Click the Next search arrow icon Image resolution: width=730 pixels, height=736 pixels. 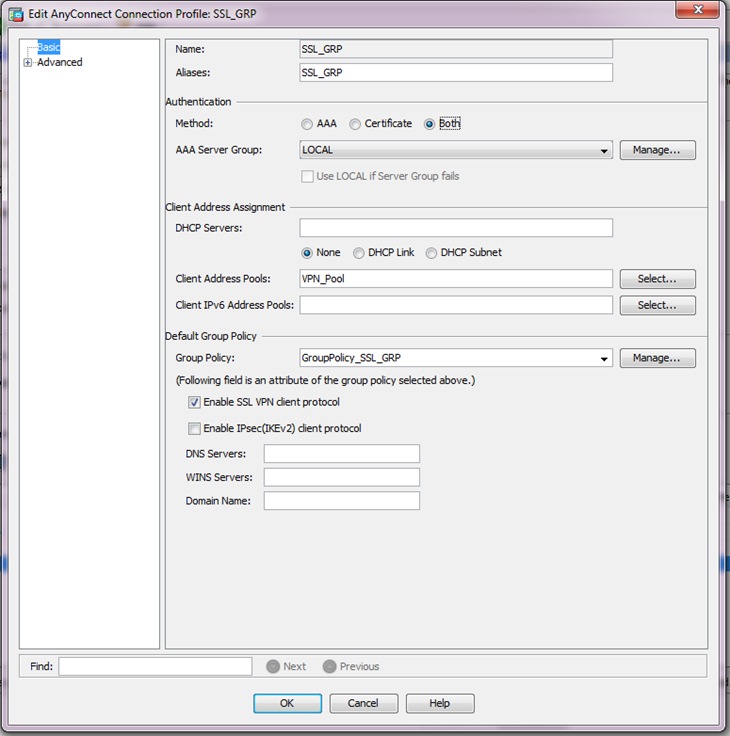tap(273, 666)
